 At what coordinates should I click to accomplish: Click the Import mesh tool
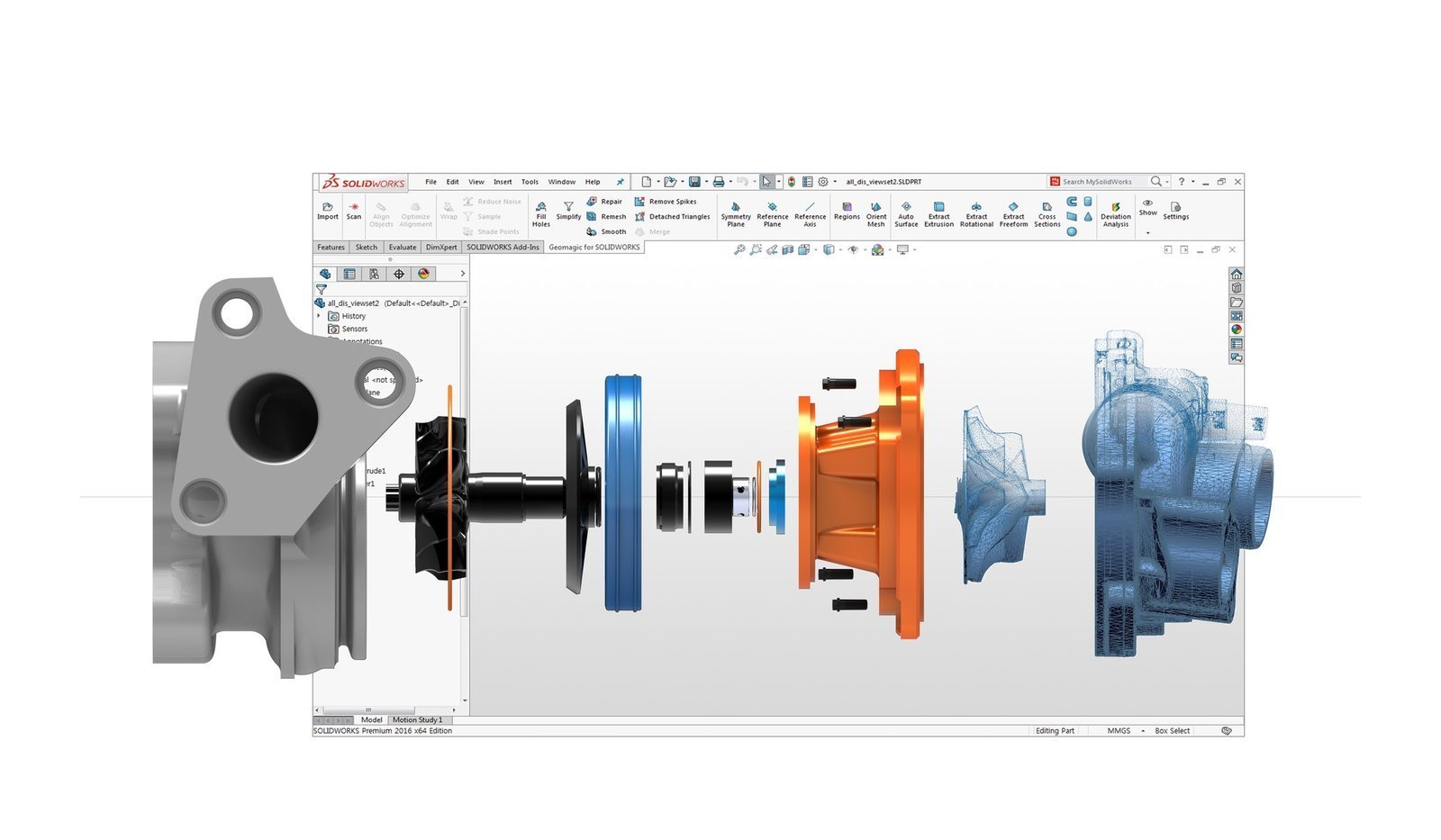pyautogui.click(x=328, y=211)
